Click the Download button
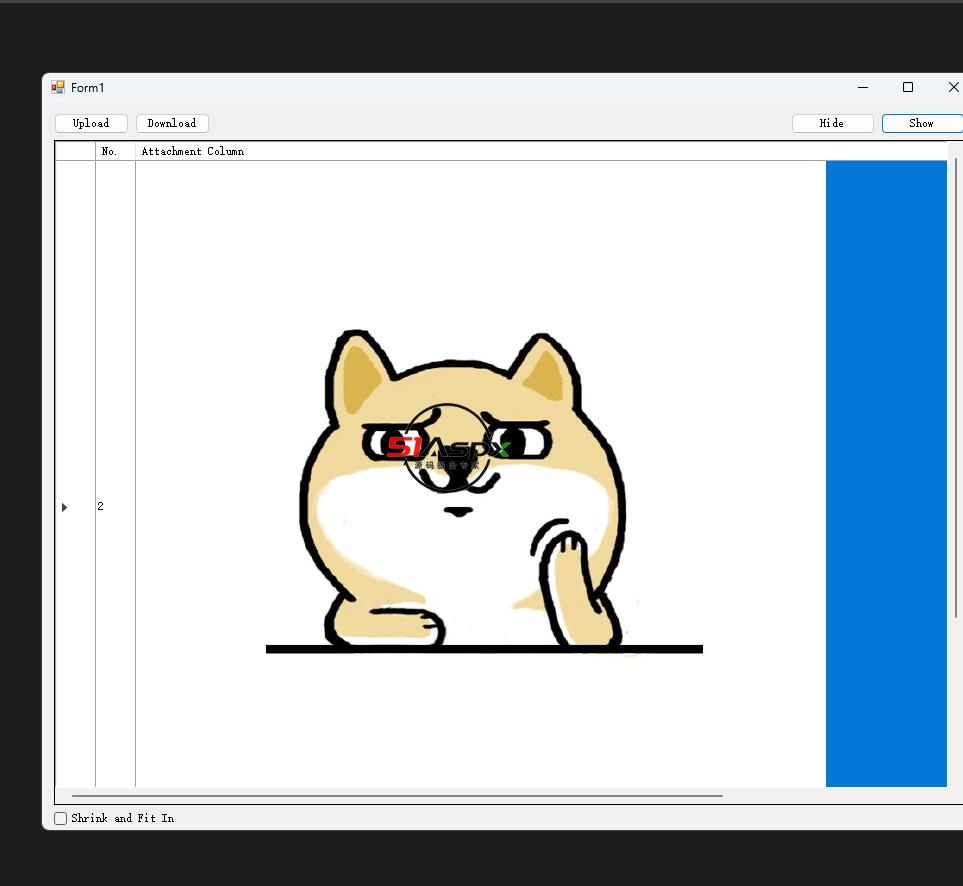The image size is (963, 886). tap(172, 123)
